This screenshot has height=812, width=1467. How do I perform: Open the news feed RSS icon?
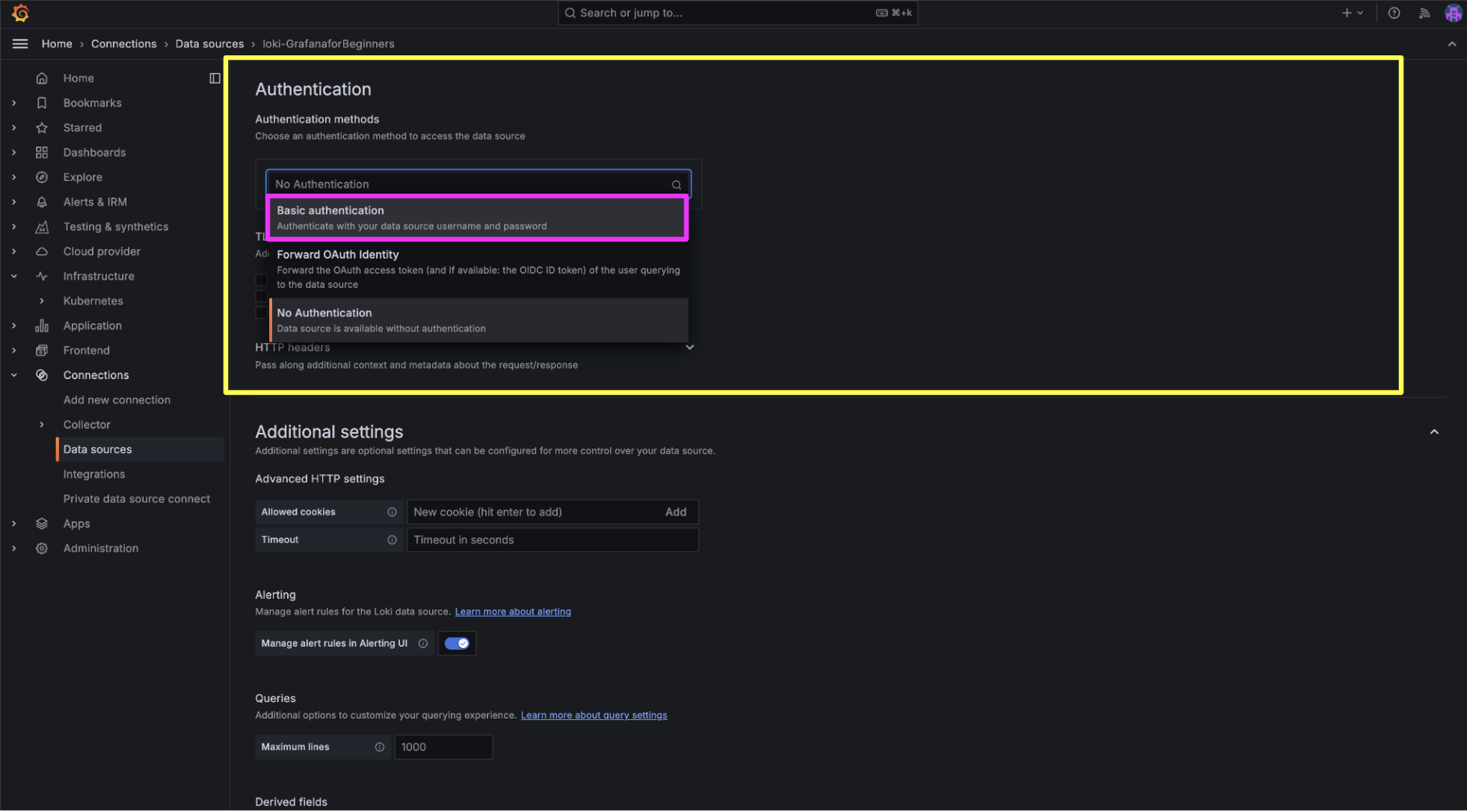[1424, 13]
